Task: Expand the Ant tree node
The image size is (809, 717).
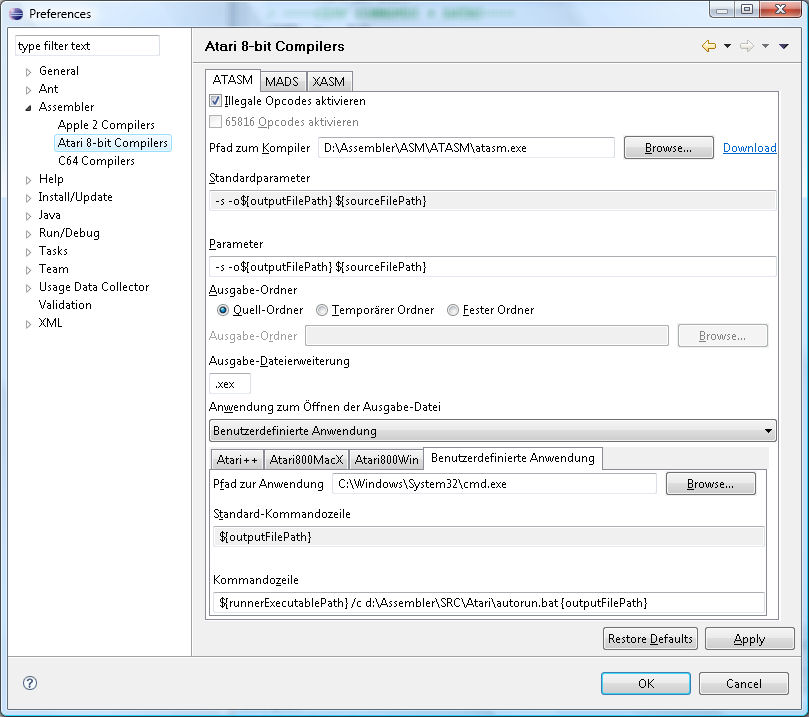Action: click(28, 90)
